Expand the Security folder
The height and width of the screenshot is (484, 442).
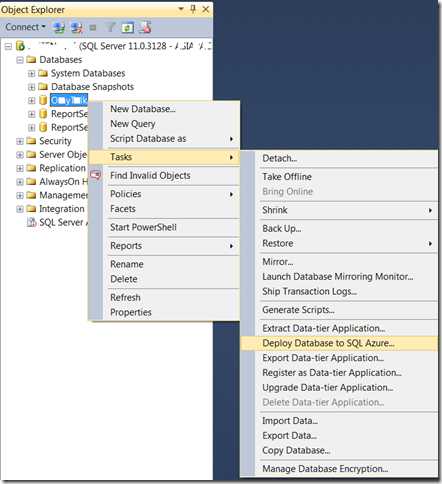(20, 141)
